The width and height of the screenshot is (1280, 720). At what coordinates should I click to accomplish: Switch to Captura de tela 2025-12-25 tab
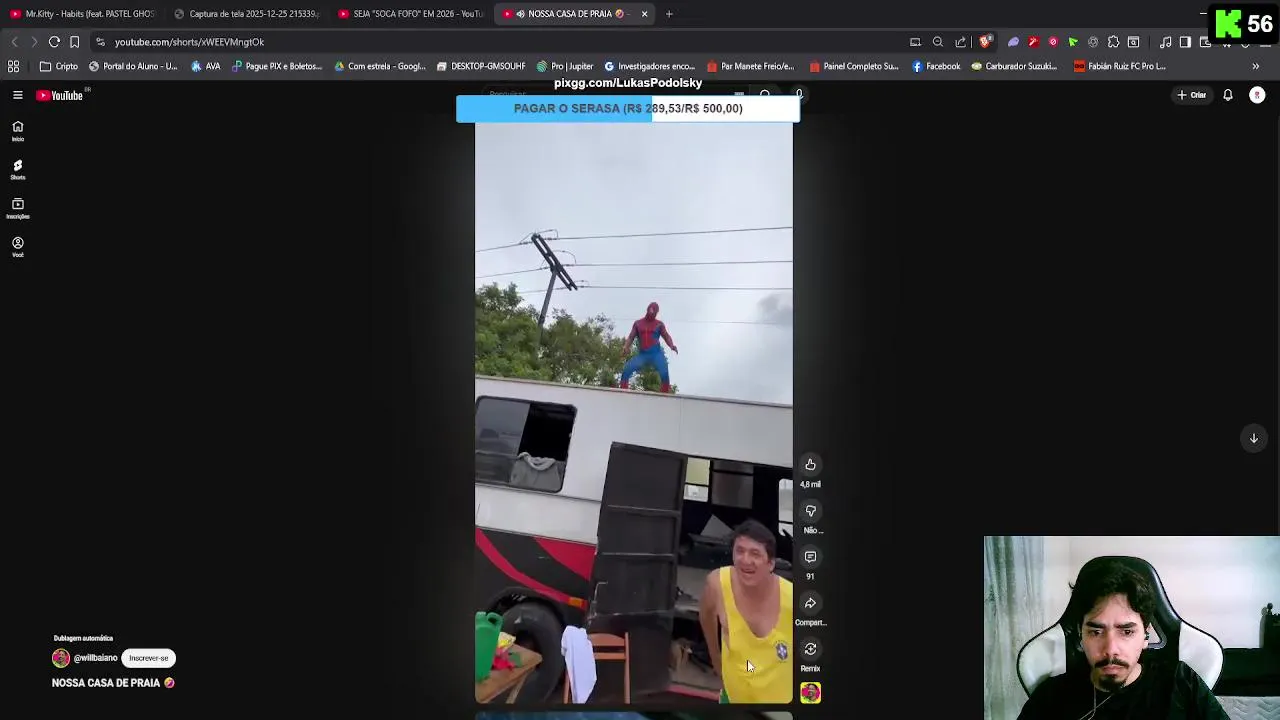click(246, 14)
